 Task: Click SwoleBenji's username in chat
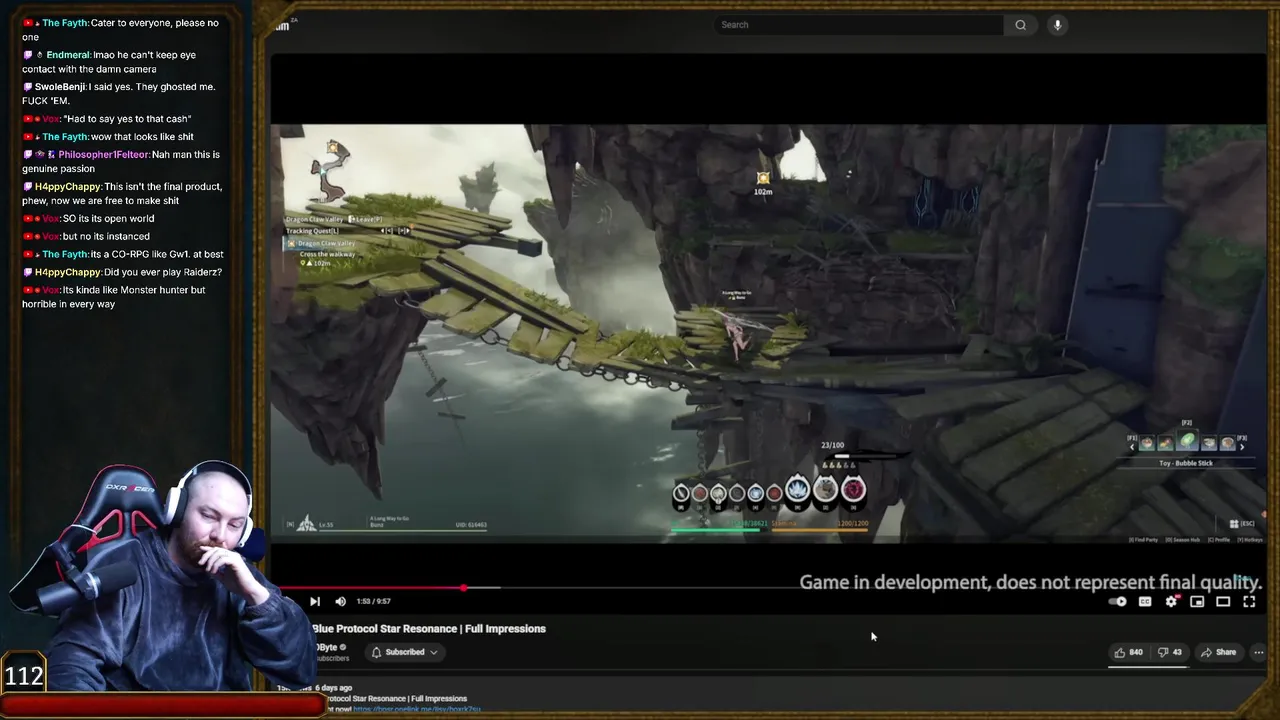pos(60,87)
